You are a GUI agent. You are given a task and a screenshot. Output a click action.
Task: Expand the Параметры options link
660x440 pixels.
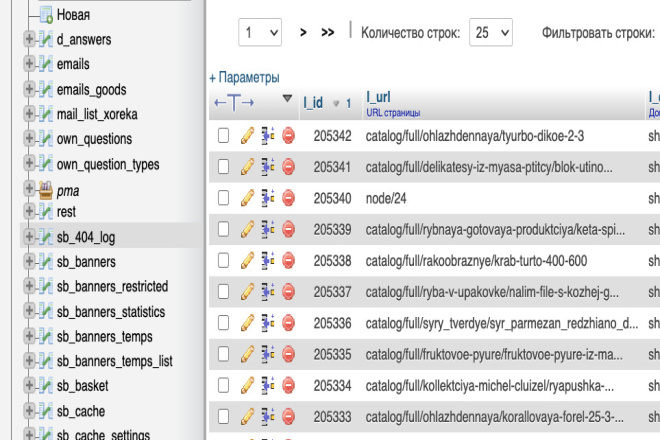245,77
